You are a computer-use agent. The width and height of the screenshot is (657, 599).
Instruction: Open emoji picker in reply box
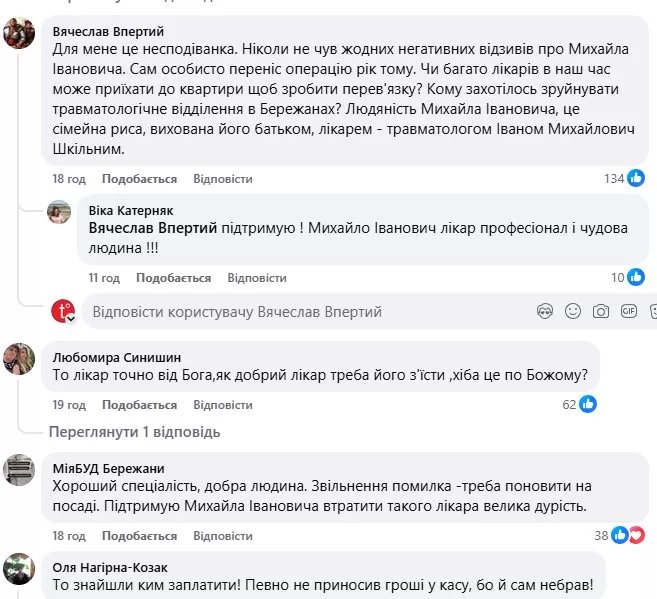[x=573, y=312]
